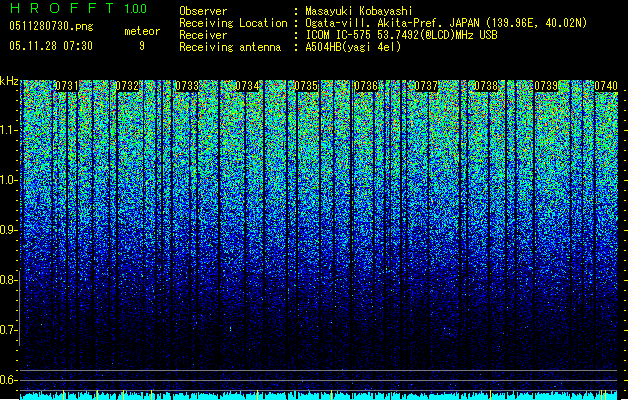Click the 1.1 frequency axis label
Image resolution: width=629 pixels, height=400 pixels.
point(8,130)
